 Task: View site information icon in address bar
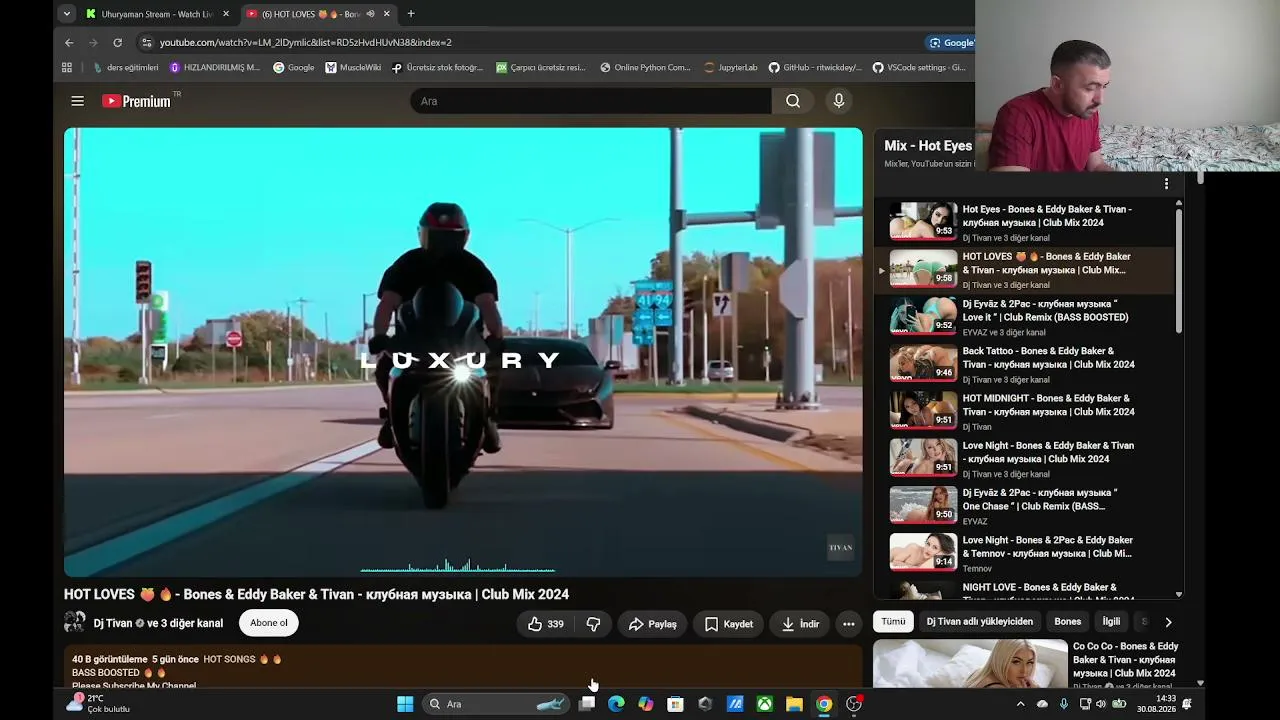pyautogui.click(x=147, y=43)
